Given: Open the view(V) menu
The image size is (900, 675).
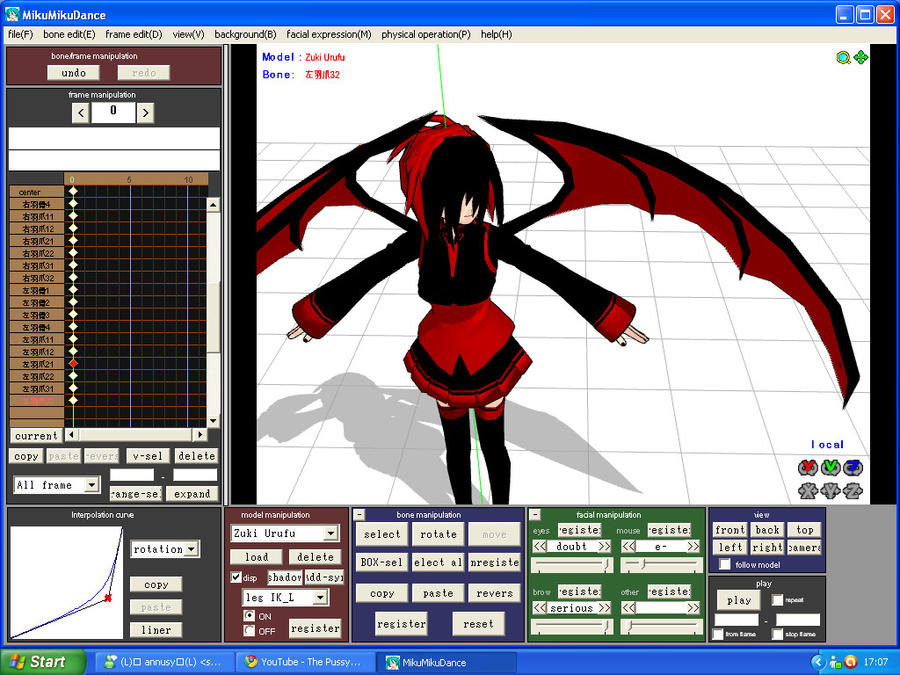Looking at the screenshot, I should tap(186, 33).
